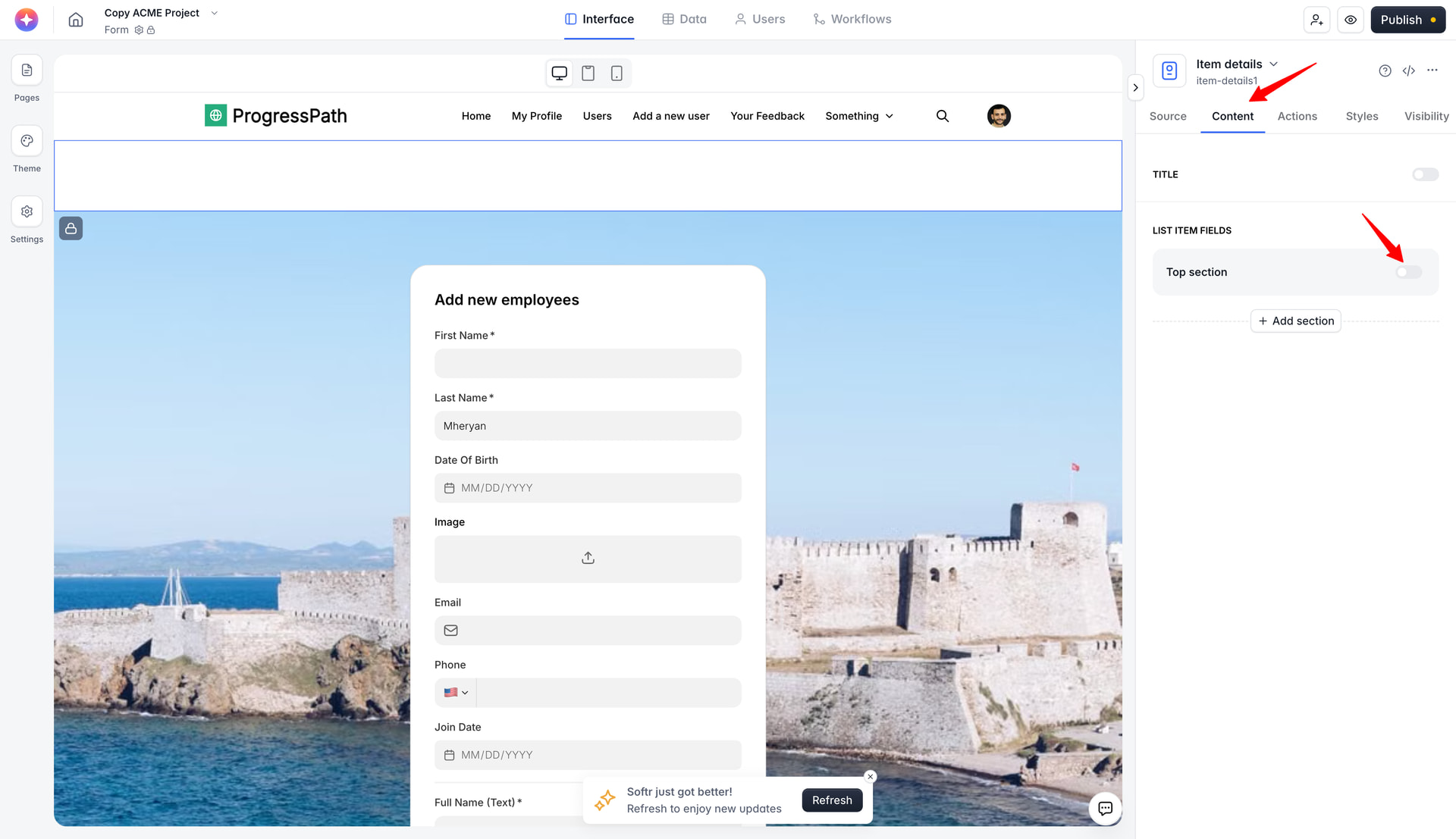Image resolution: width=1456 pixels, height=839 pixels.
Task: Switch to mobile preview
Action: point(617,74)
